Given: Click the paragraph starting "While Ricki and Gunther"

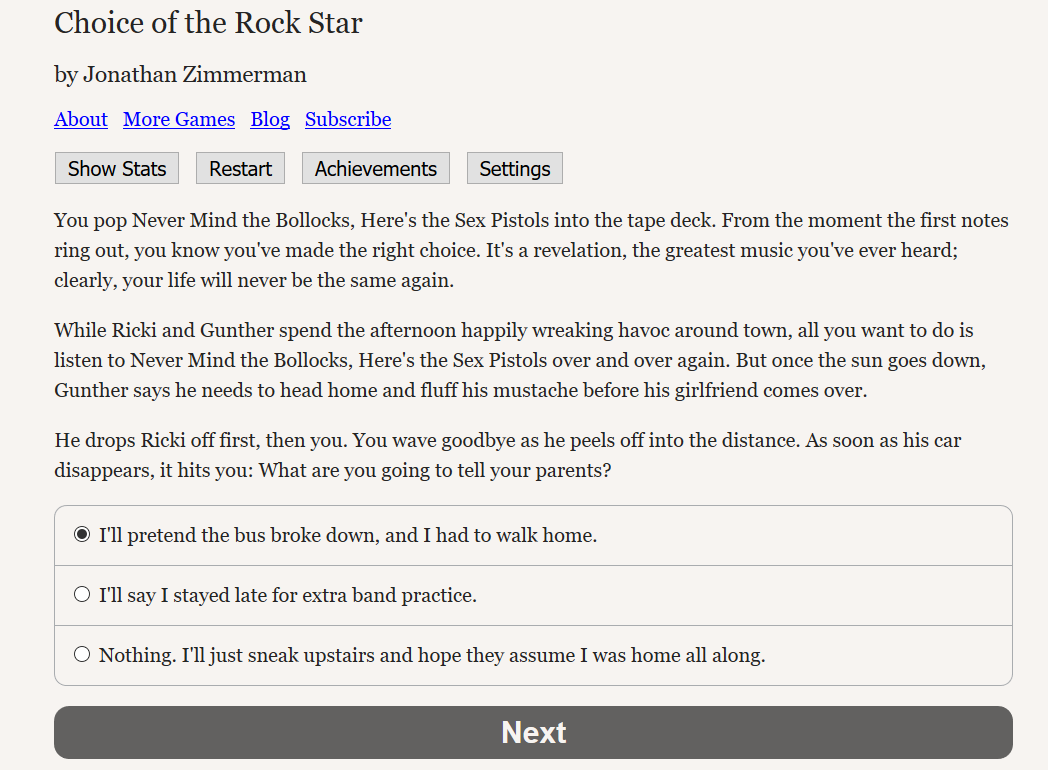Looking at the screenshot, I should pos(520,360).
